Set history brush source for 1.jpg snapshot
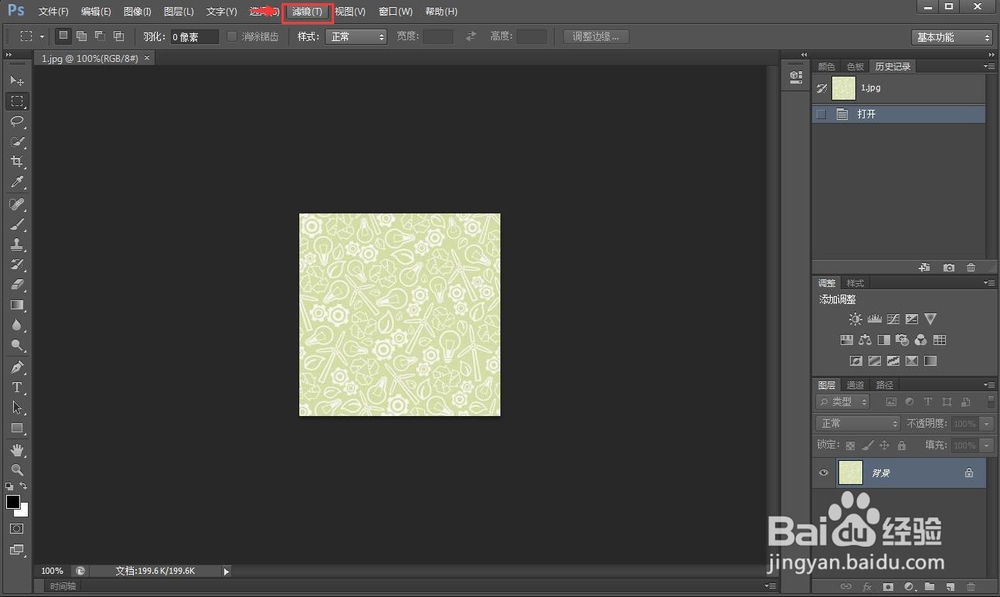The width and height of the screenshot is (1000, 597). (821, 88)
